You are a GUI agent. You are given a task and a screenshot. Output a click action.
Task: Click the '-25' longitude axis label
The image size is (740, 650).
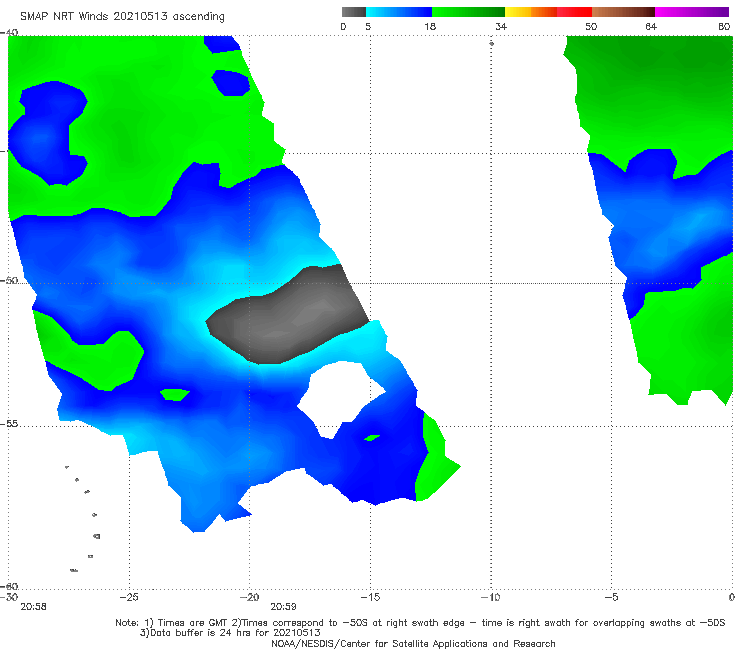pyautogui.click(x=129, y=597)
